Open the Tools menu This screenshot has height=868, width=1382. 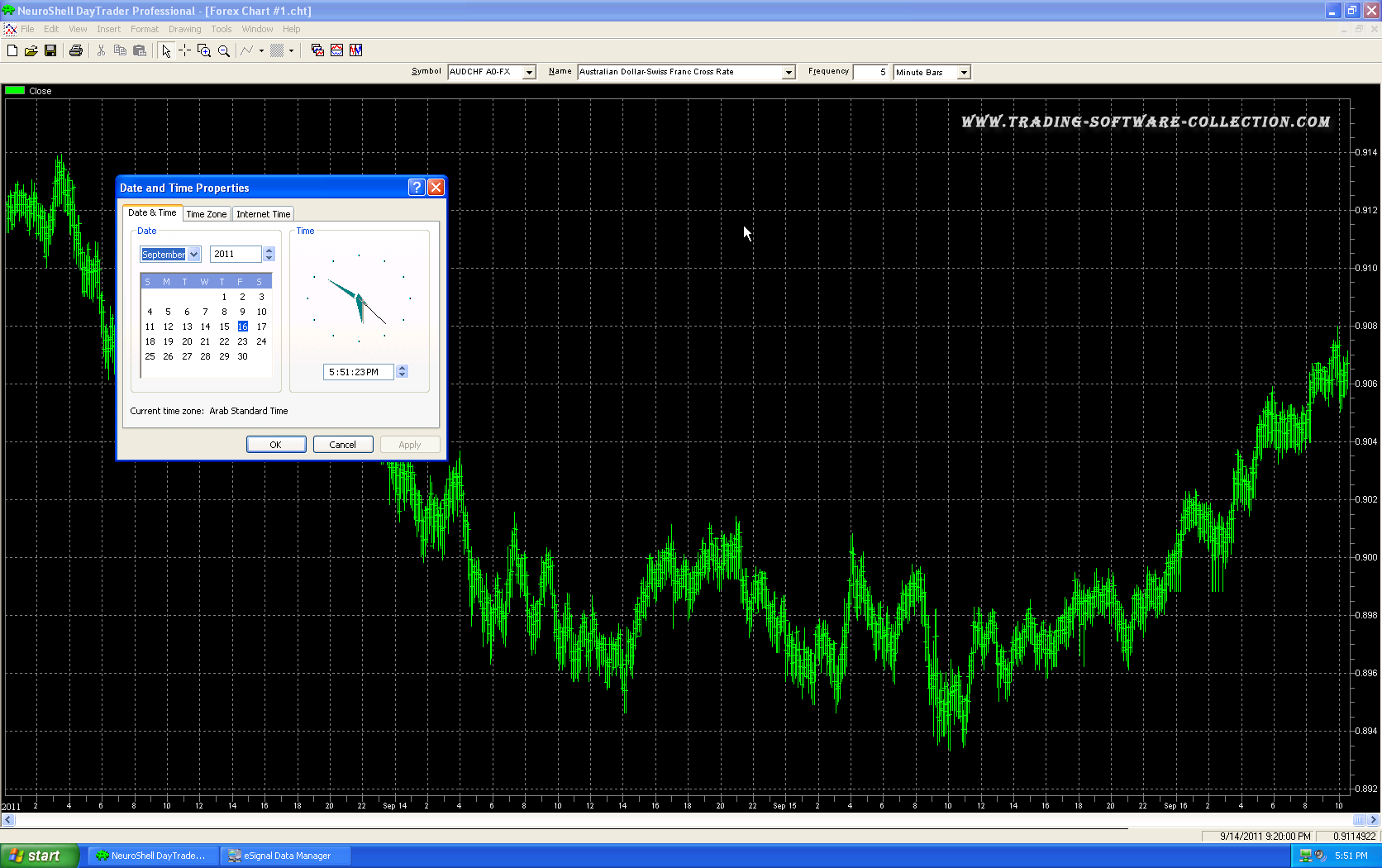(221, 29)
